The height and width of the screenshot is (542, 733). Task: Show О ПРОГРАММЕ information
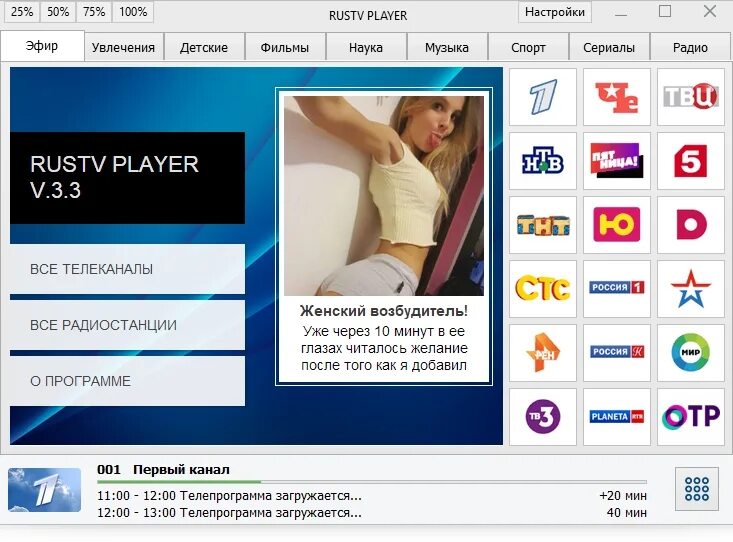coord(127,381)
